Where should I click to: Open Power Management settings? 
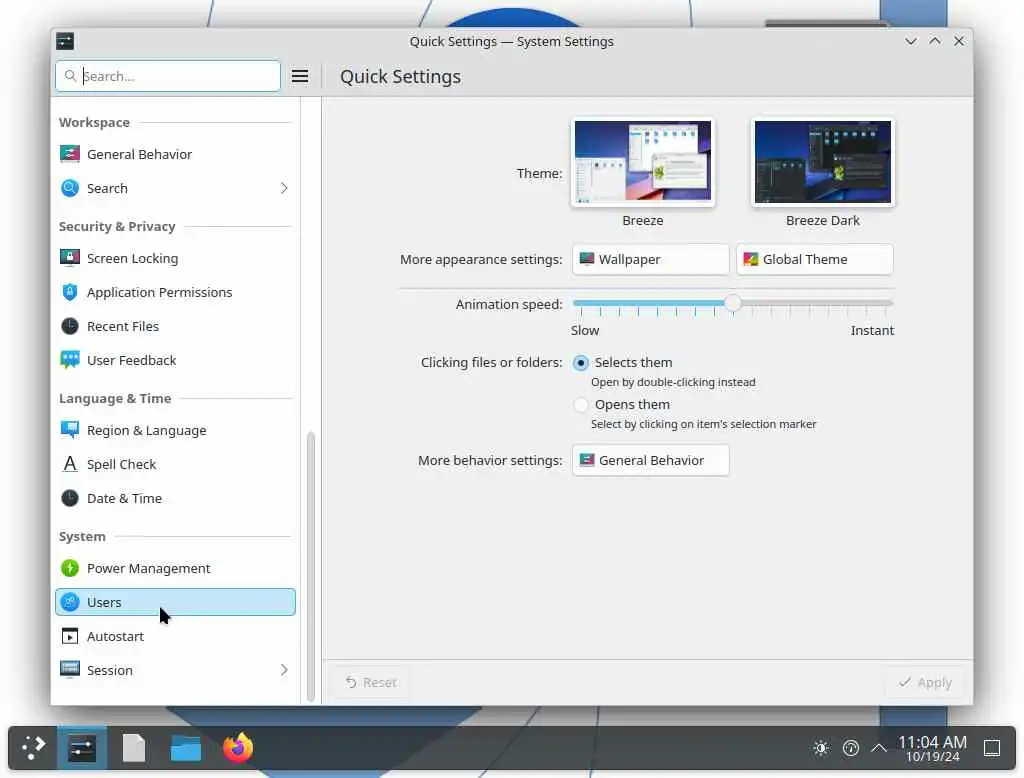coord(176,568)
